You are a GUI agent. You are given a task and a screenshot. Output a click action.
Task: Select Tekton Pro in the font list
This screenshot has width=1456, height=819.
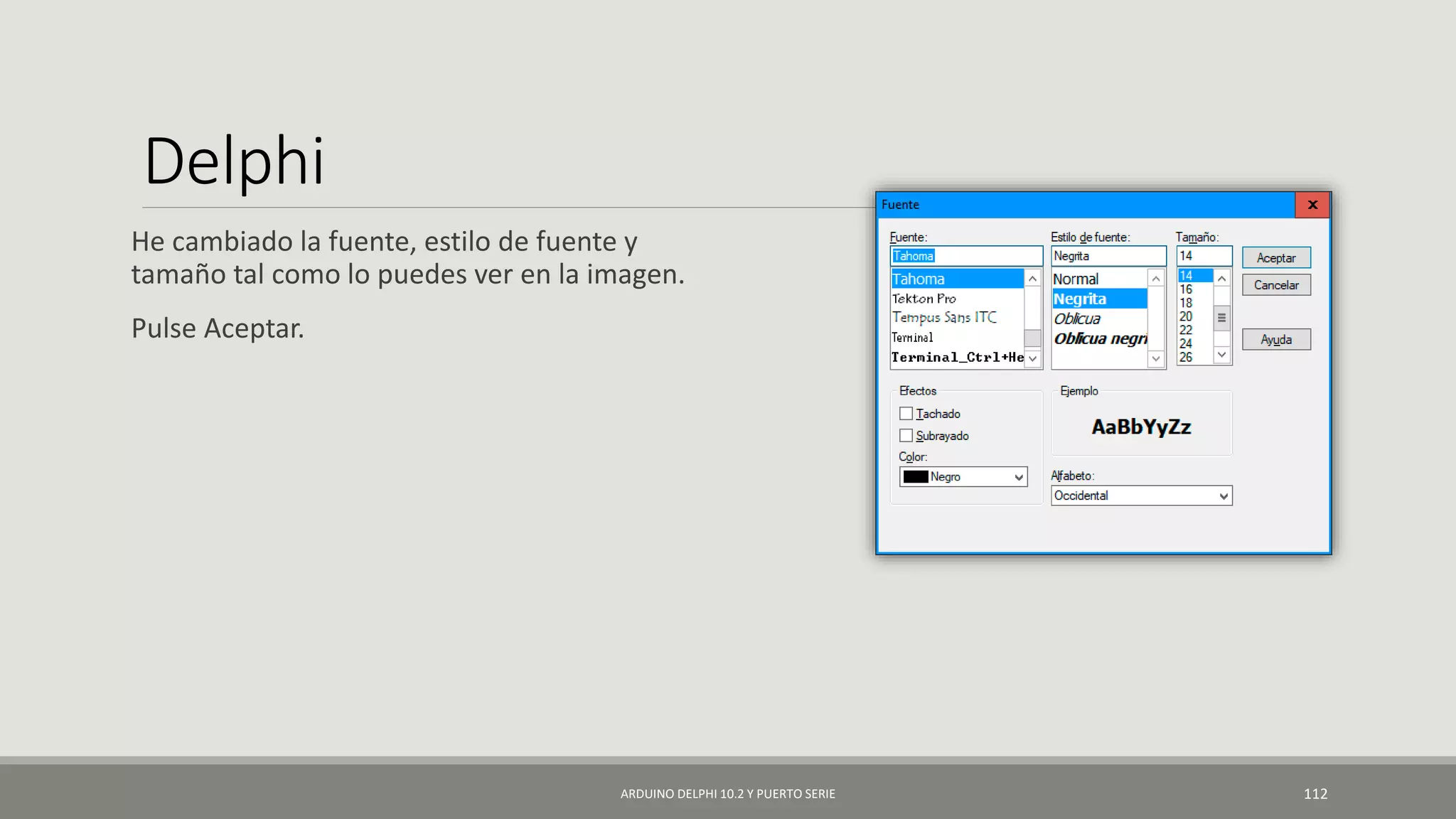tap(957, 299)
